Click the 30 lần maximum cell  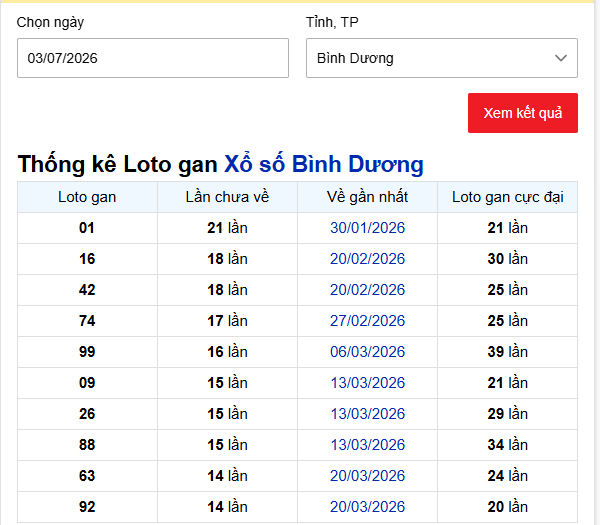tap(507, 259)
